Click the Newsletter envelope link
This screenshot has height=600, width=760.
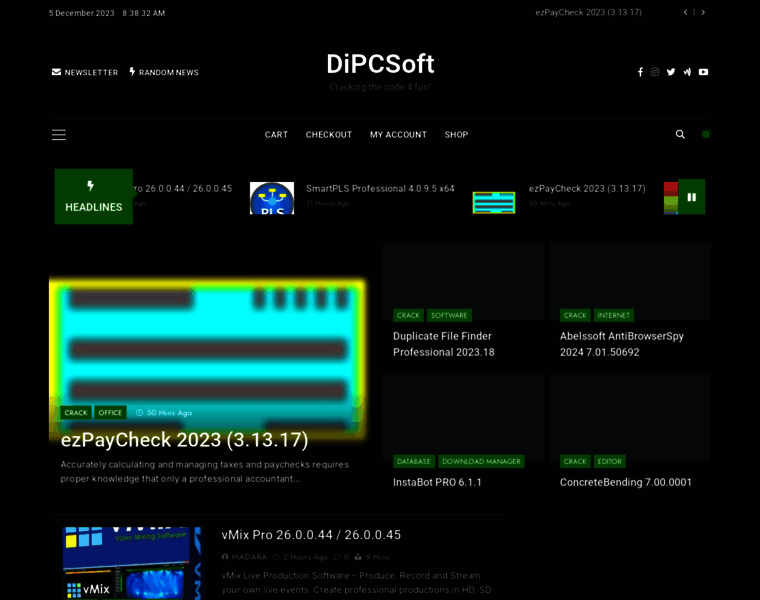point(85,72)
